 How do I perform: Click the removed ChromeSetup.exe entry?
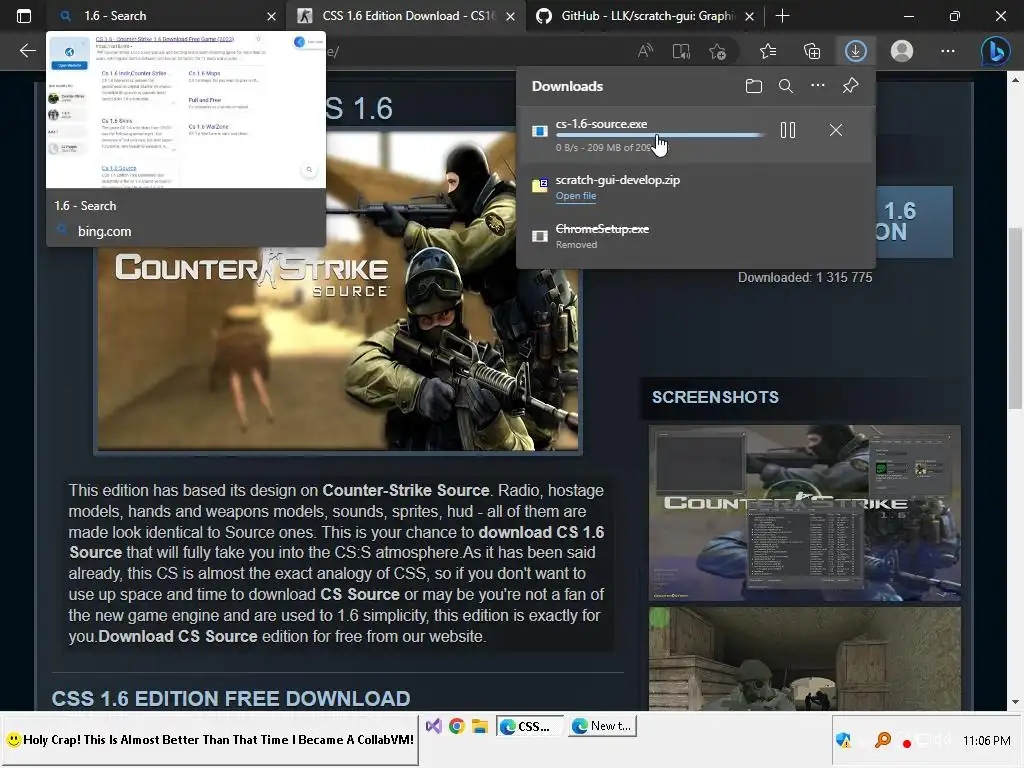[696, 236]
